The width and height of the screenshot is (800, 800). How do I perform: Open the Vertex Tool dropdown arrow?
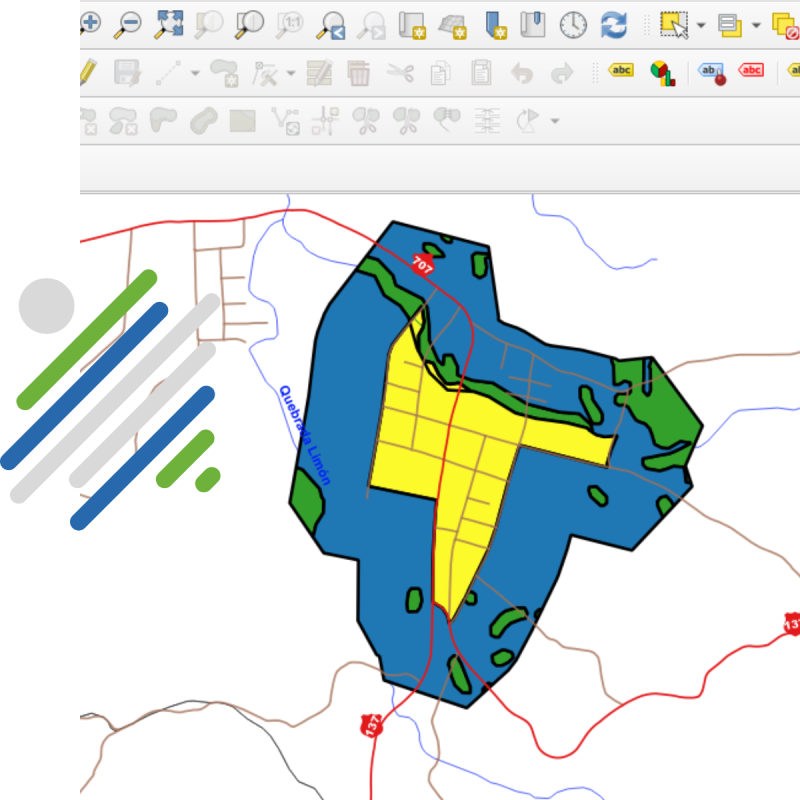291,73
